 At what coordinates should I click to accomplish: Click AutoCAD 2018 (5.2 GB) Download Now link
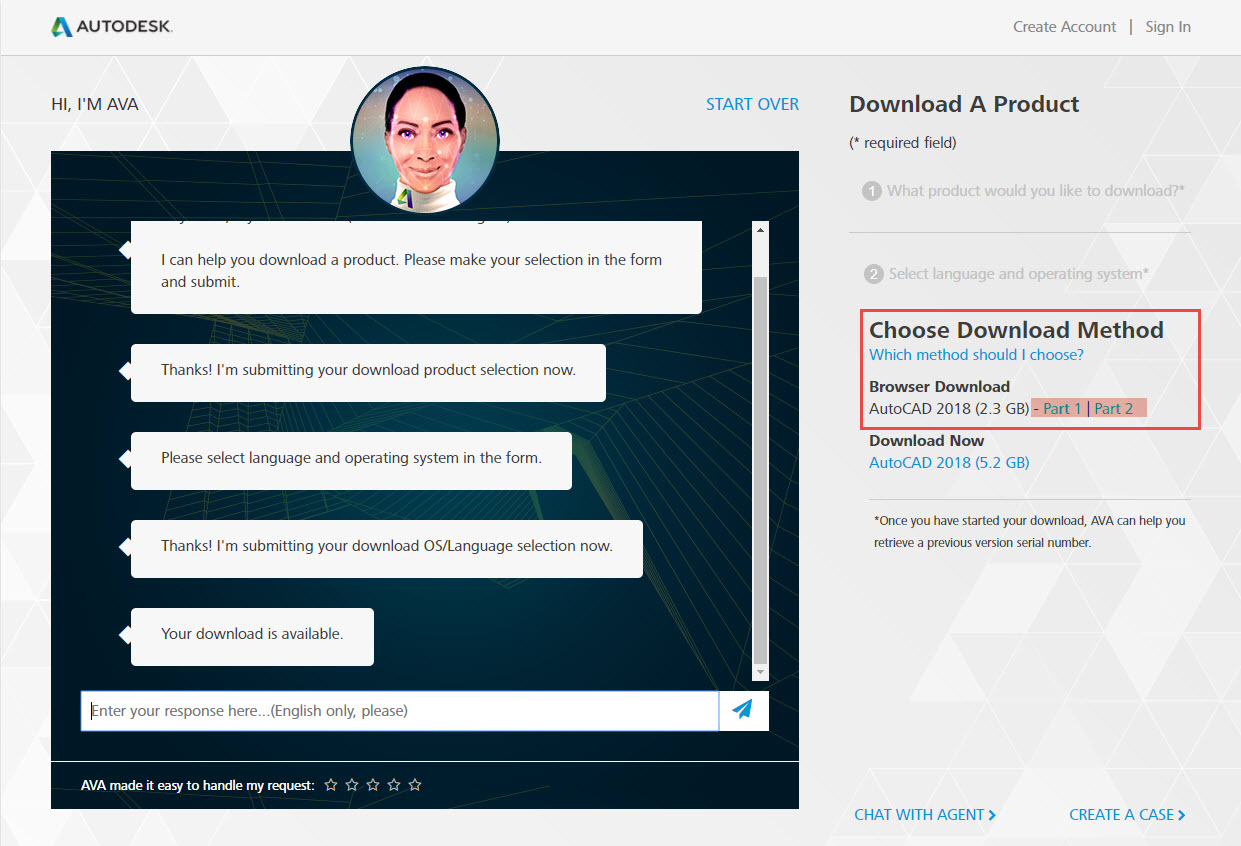949,463
